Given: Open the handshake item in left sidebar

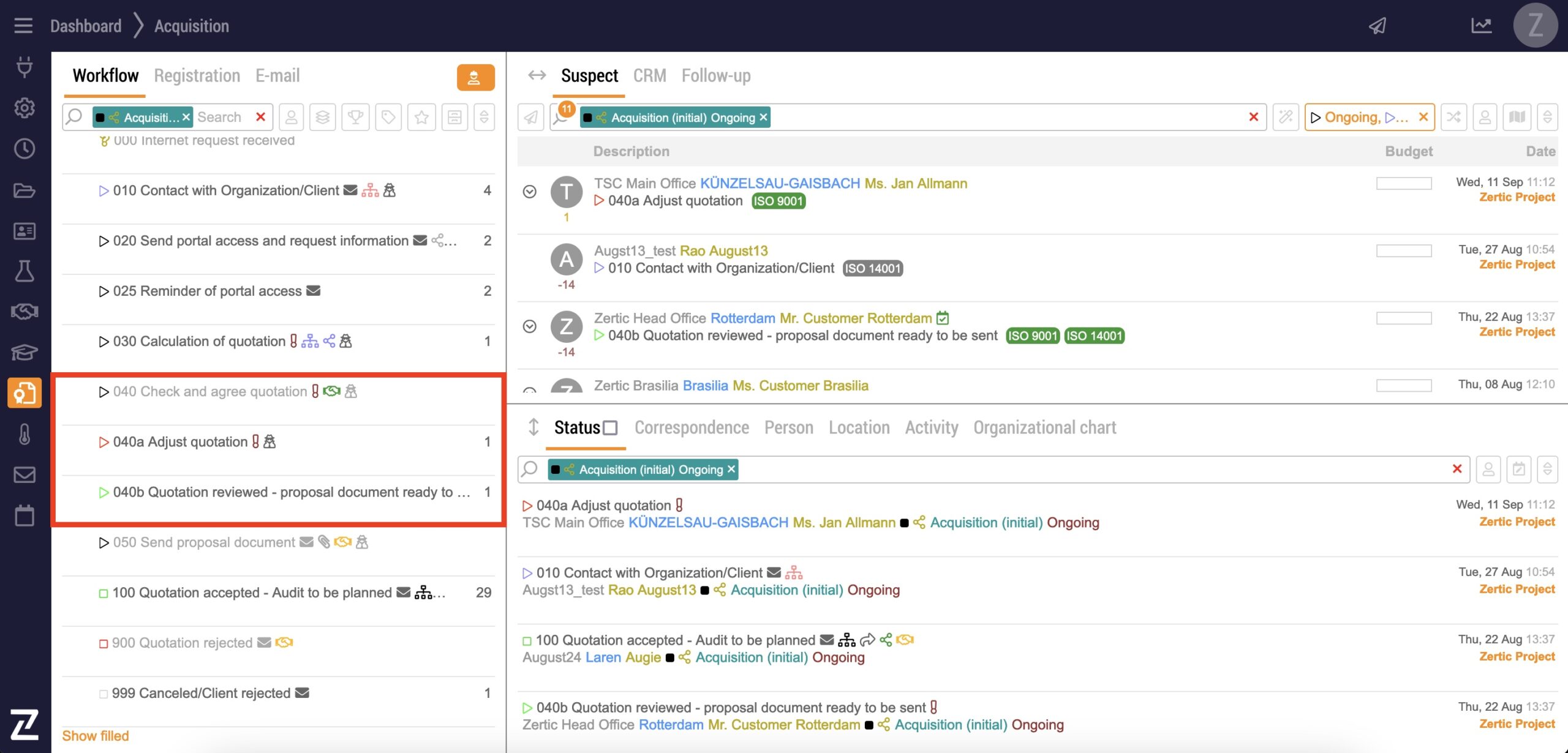Looking at the screenshot, I should click(x=24, y=312).
